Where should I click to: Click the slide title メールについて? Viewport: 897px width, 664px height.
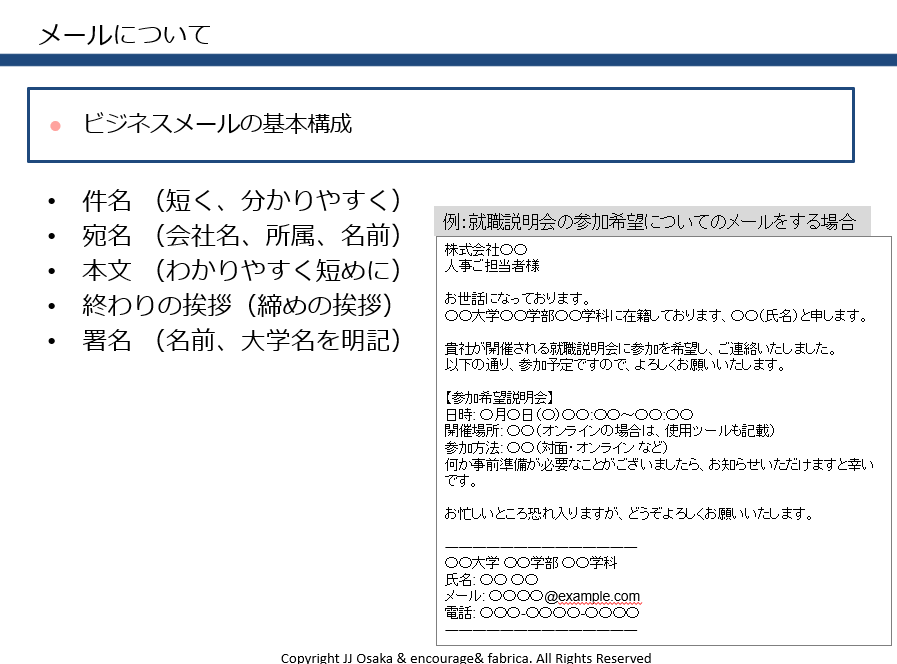pyautogui.click(x=125, y=35)
